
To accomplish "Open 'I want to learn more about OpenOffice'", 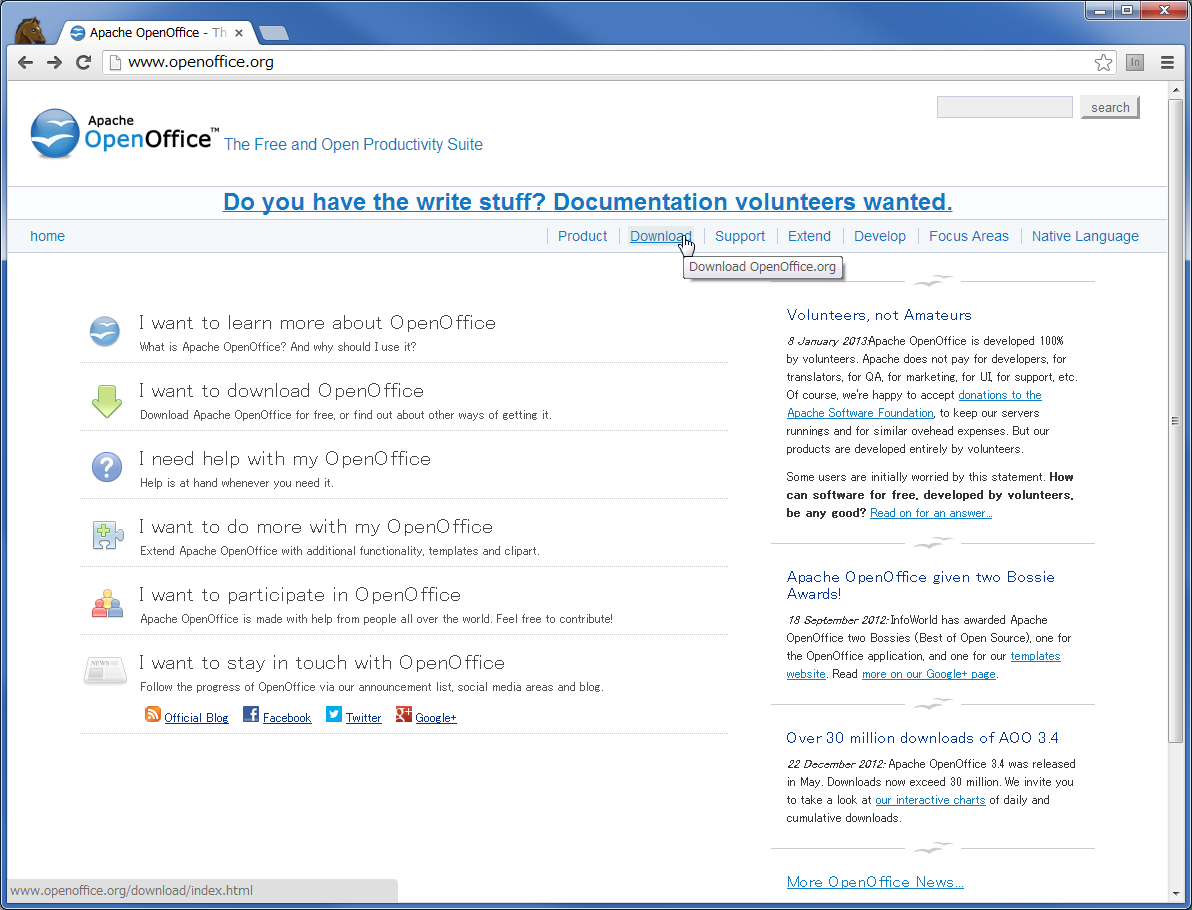I will pyautogui.click(x=317, y=322).
